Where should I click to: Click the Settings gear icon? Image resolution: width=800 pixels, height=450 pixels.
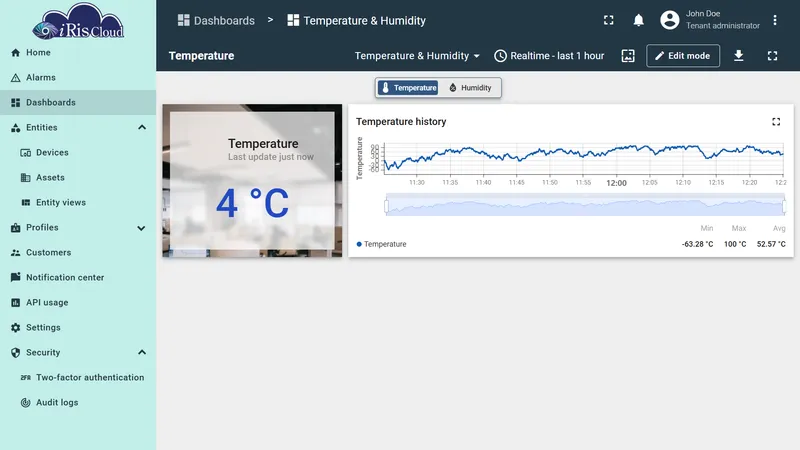point(16,328)
